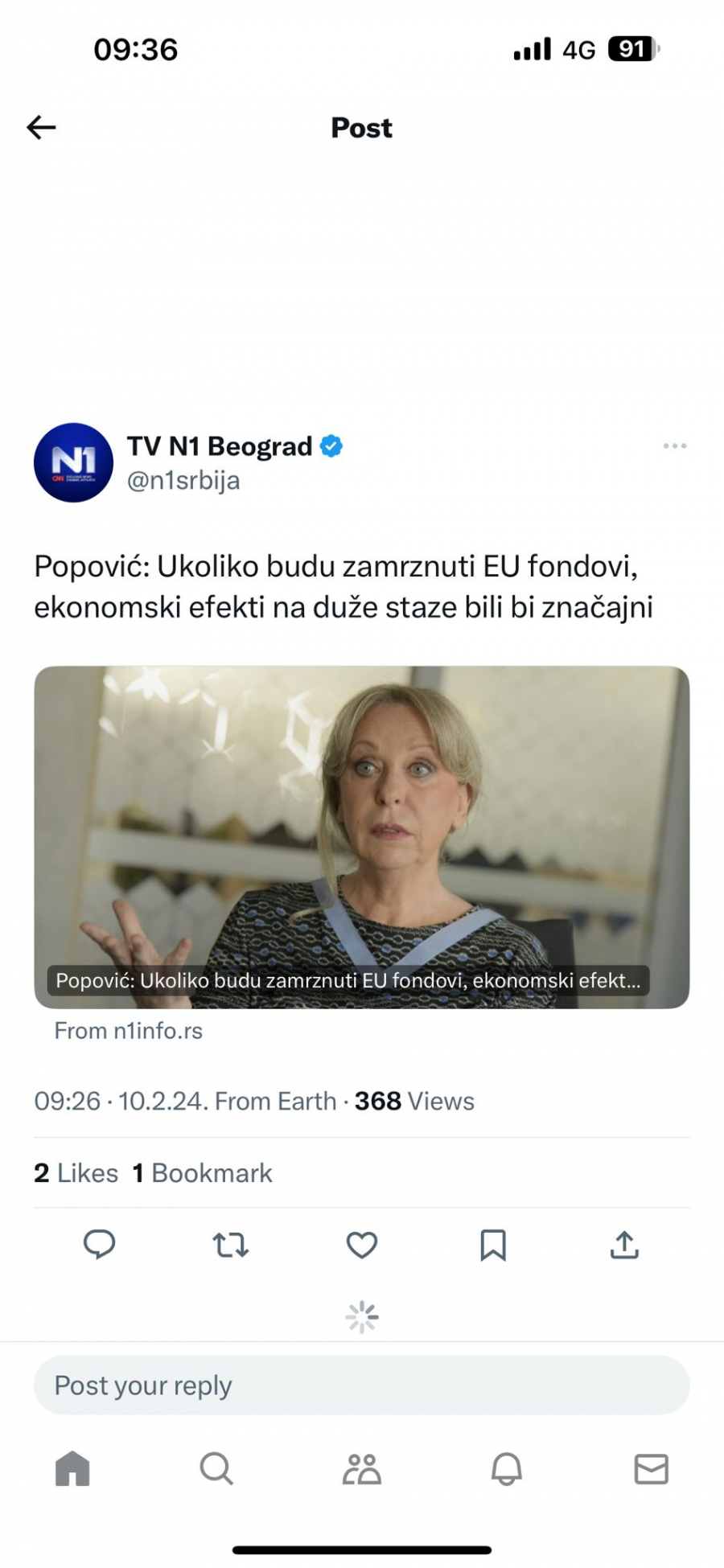Image resolution: width=724 pixels, height=1568 pixels.
Task: Navigate back using the arrow
Action: click(40, 127)
